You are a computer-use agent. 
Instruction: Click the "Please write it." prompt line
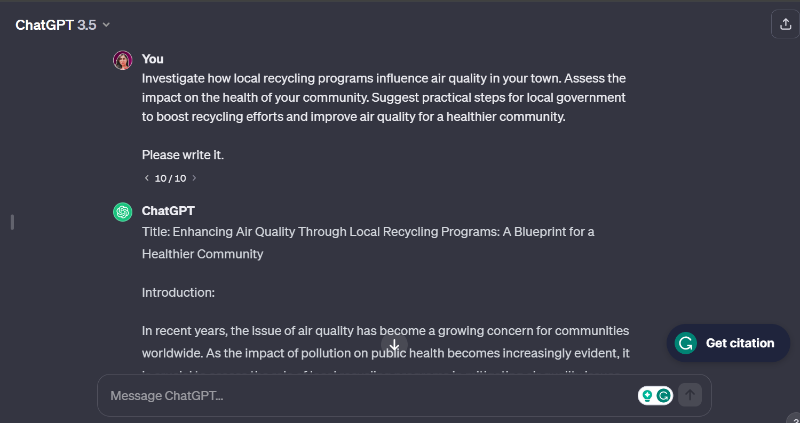pyautogui.click(x=183, y=154)
